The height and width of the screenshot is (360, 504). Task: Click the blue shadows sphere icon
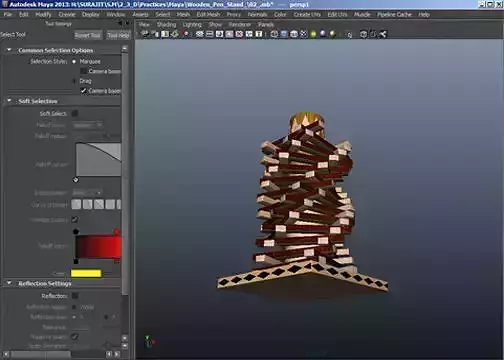(x=323, y=34)
